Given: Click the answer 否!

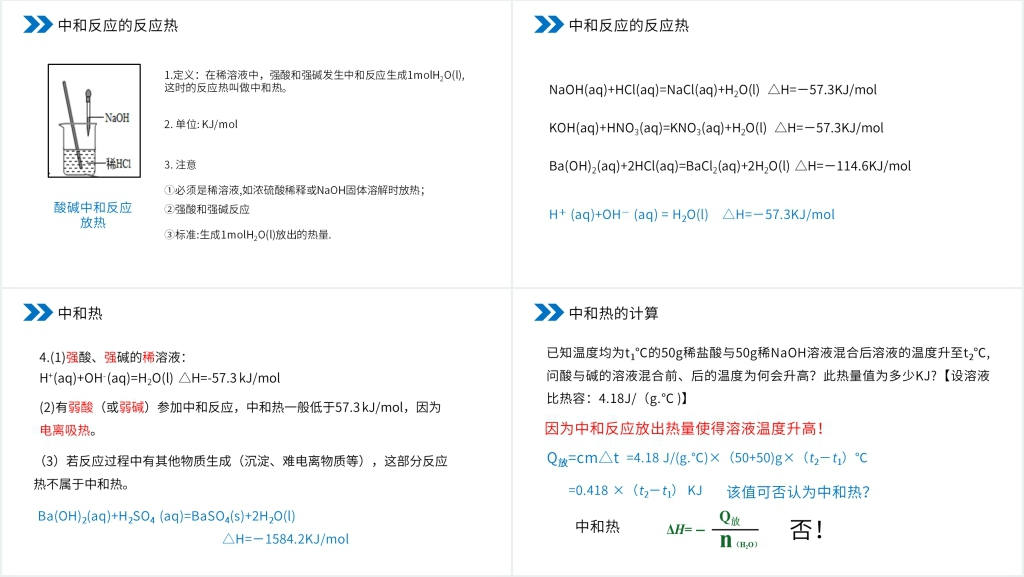Looking at the screenshot, I should [x=807, y=529].
